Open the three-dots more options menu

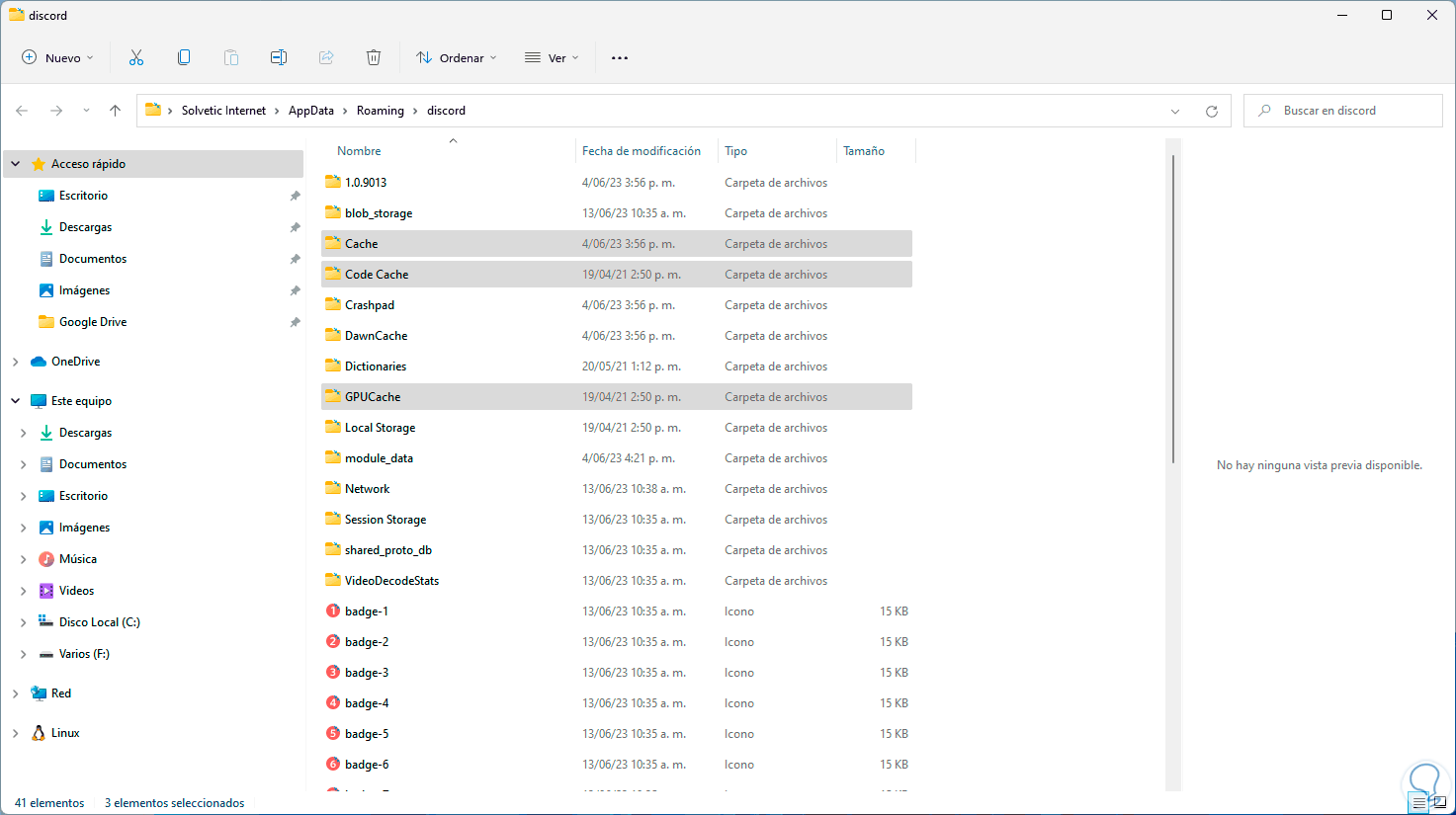tap(620, 58)
